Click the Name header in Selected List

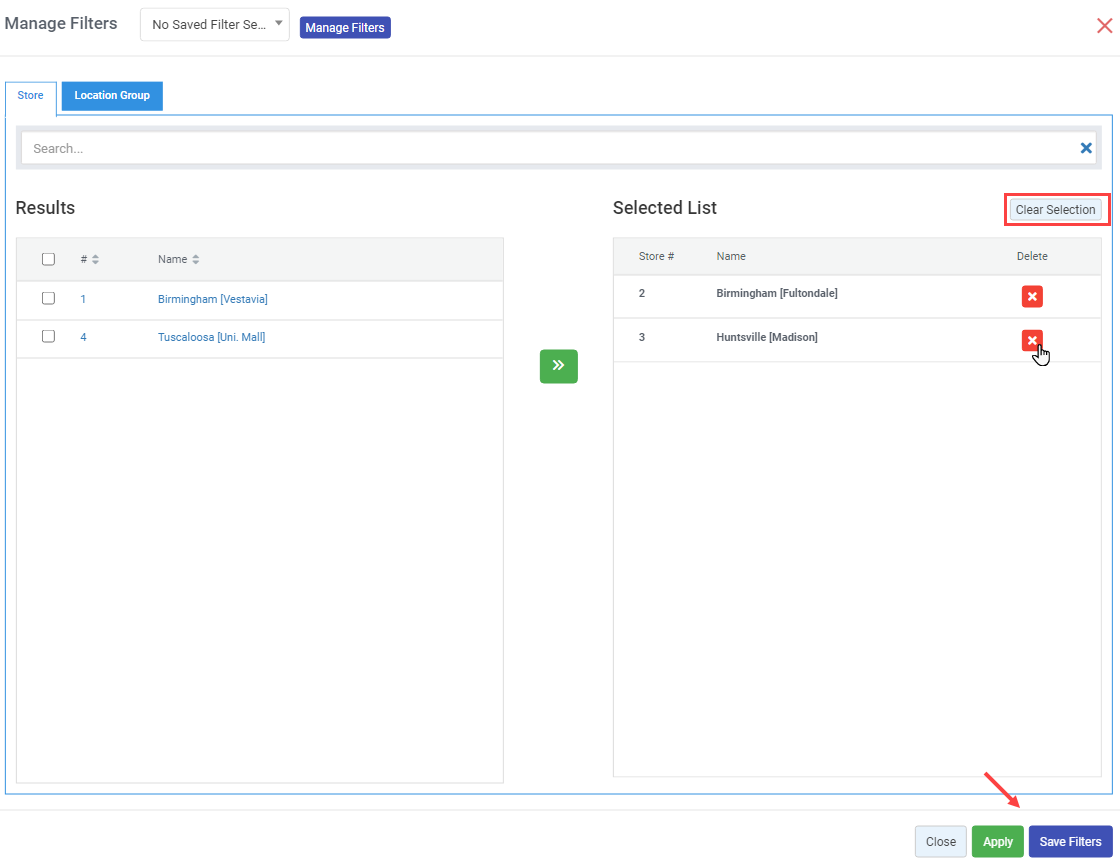click(731, 256)
